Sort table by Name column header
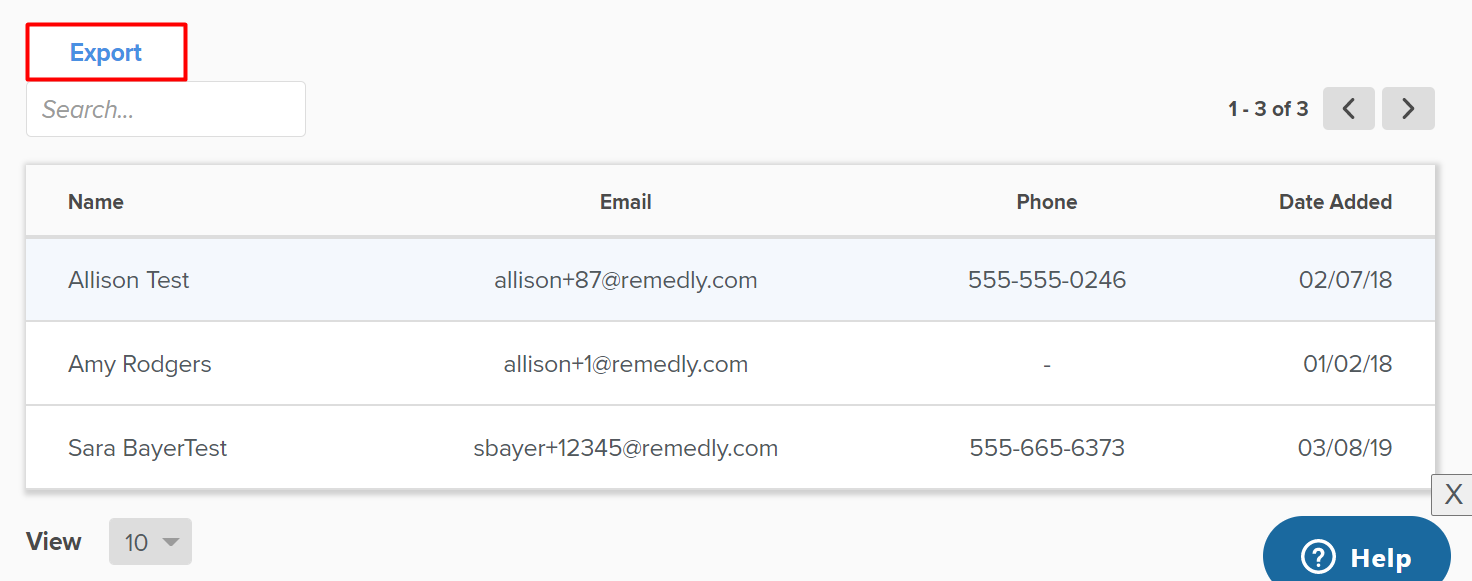The image size is (1472, 581). (x=96, y=202)
